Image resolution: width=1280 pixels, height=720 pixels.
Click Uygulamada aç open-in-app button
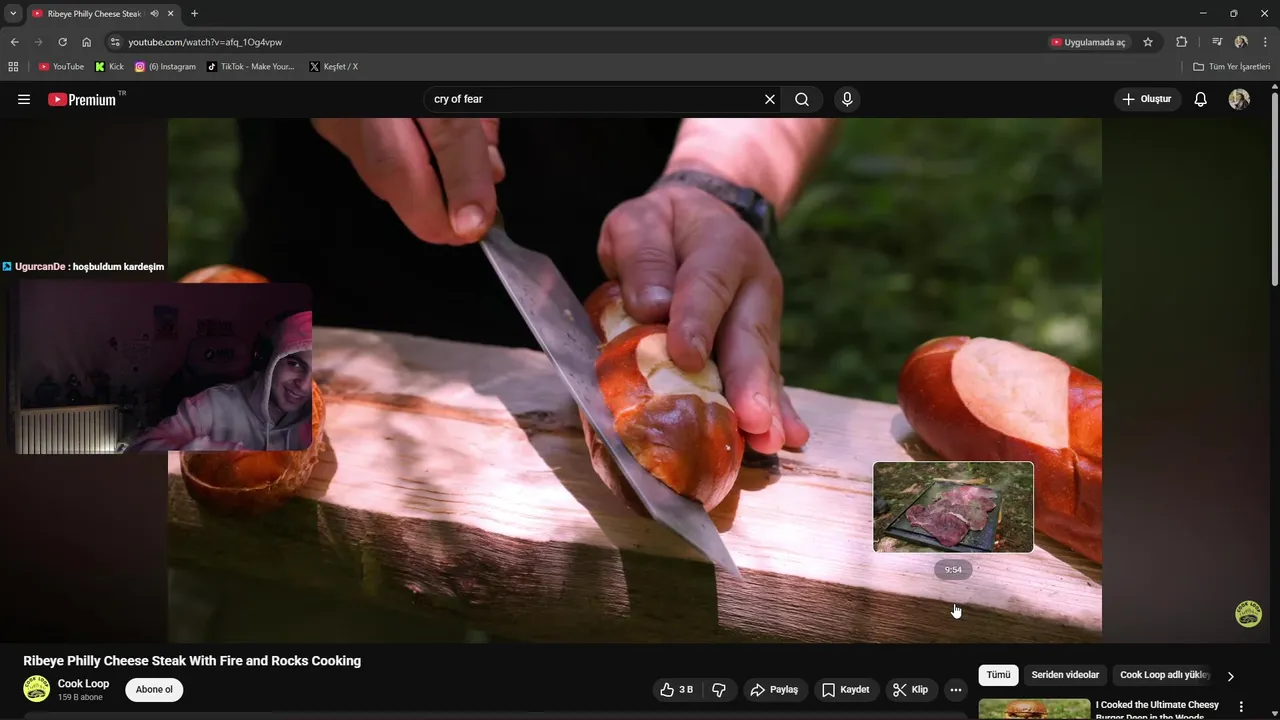click(x=1088, y=42)
